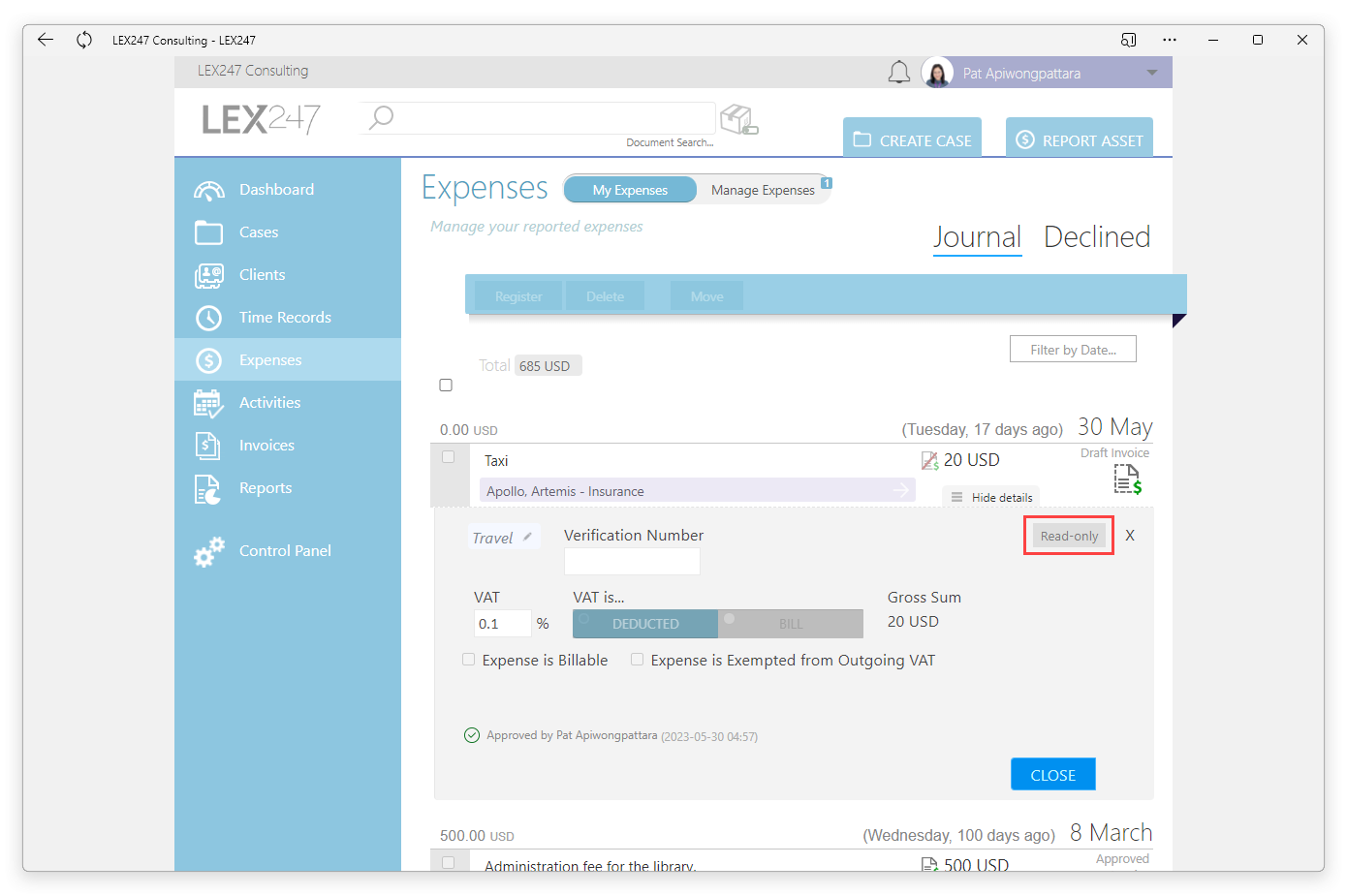Open the user account dropdown arrow
Screen dimensions: 1347x896
tap(1151, 73)
